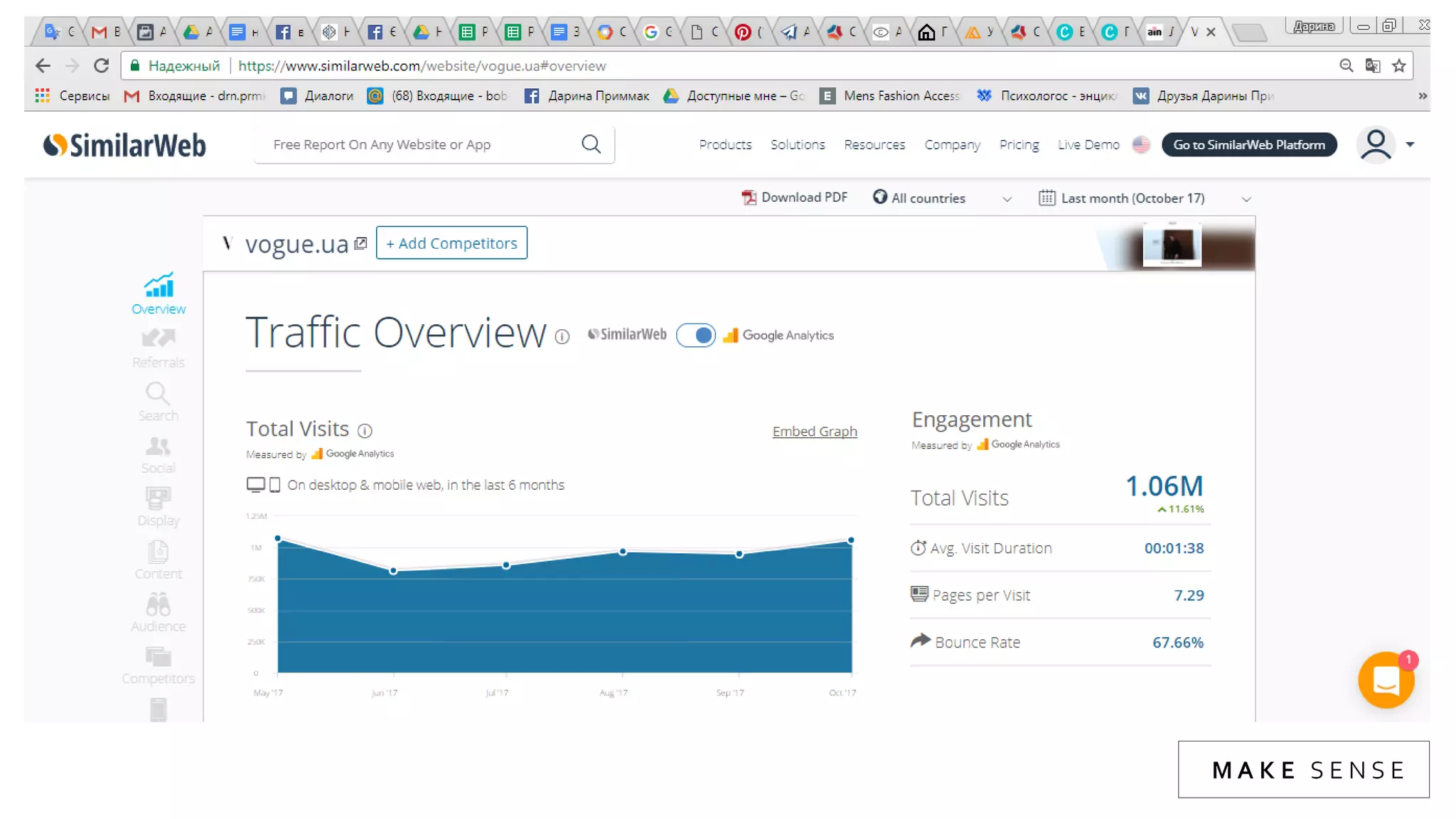Open the Search sidebar section

coord(158,401)
